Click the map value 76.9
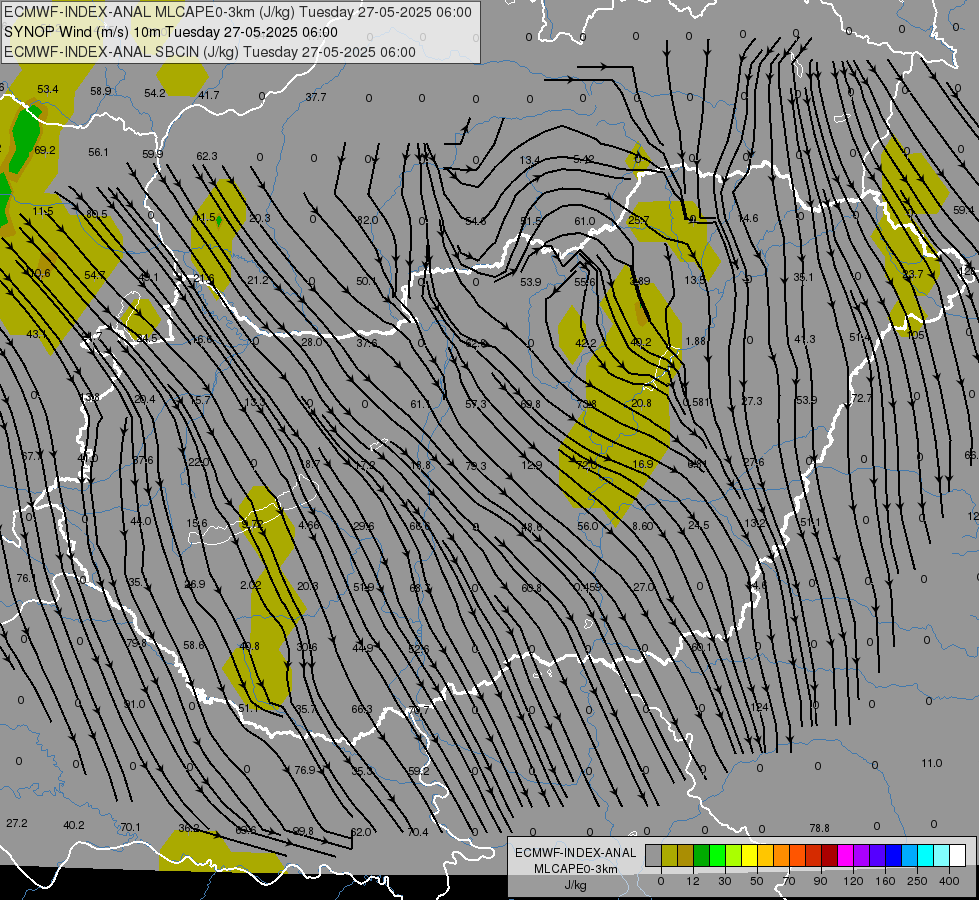Screen dimensions: 979x900 305,769
